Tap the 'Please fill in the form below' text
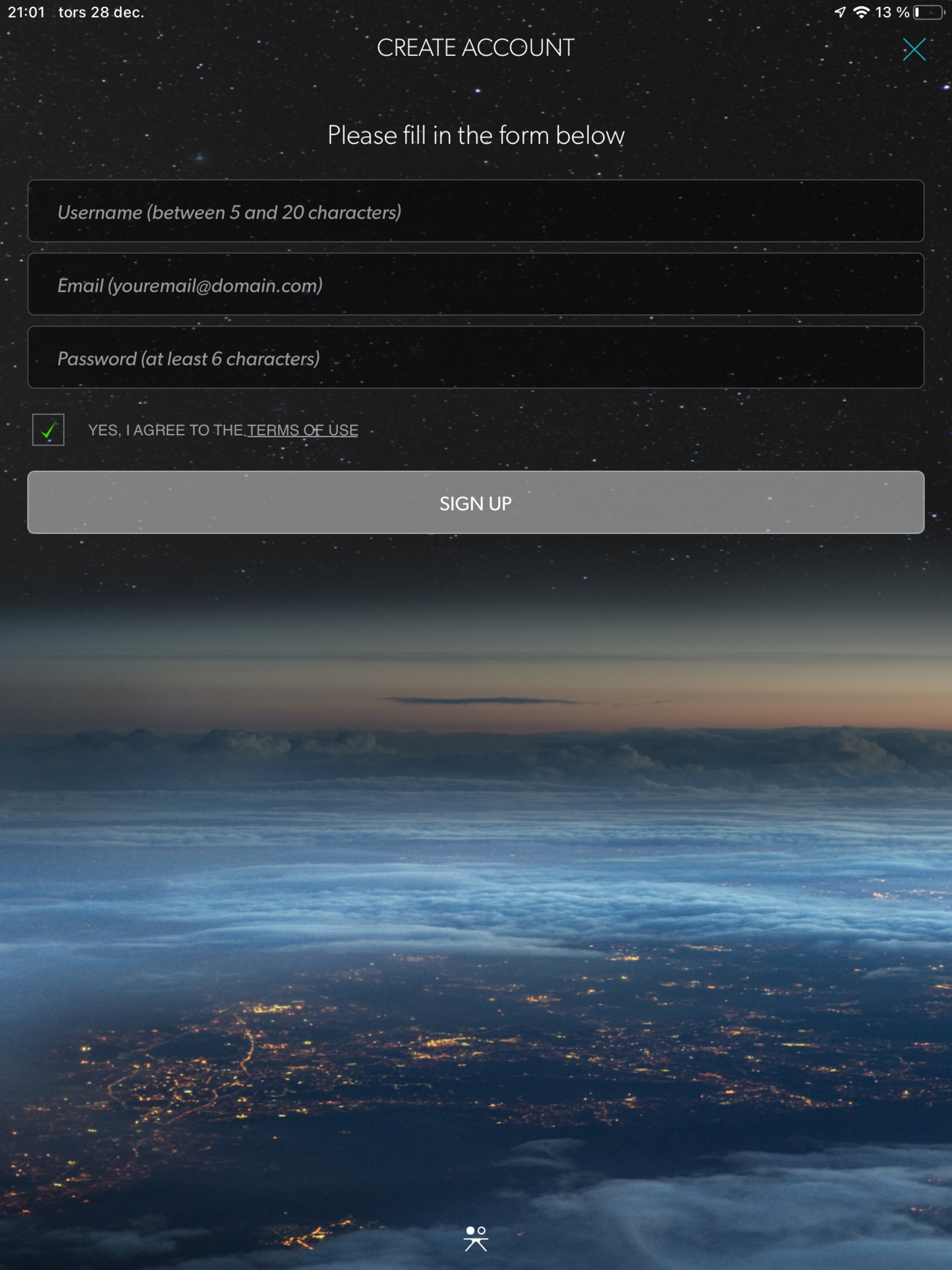This screenshot has width=952, height=1270. pos(476,135)
